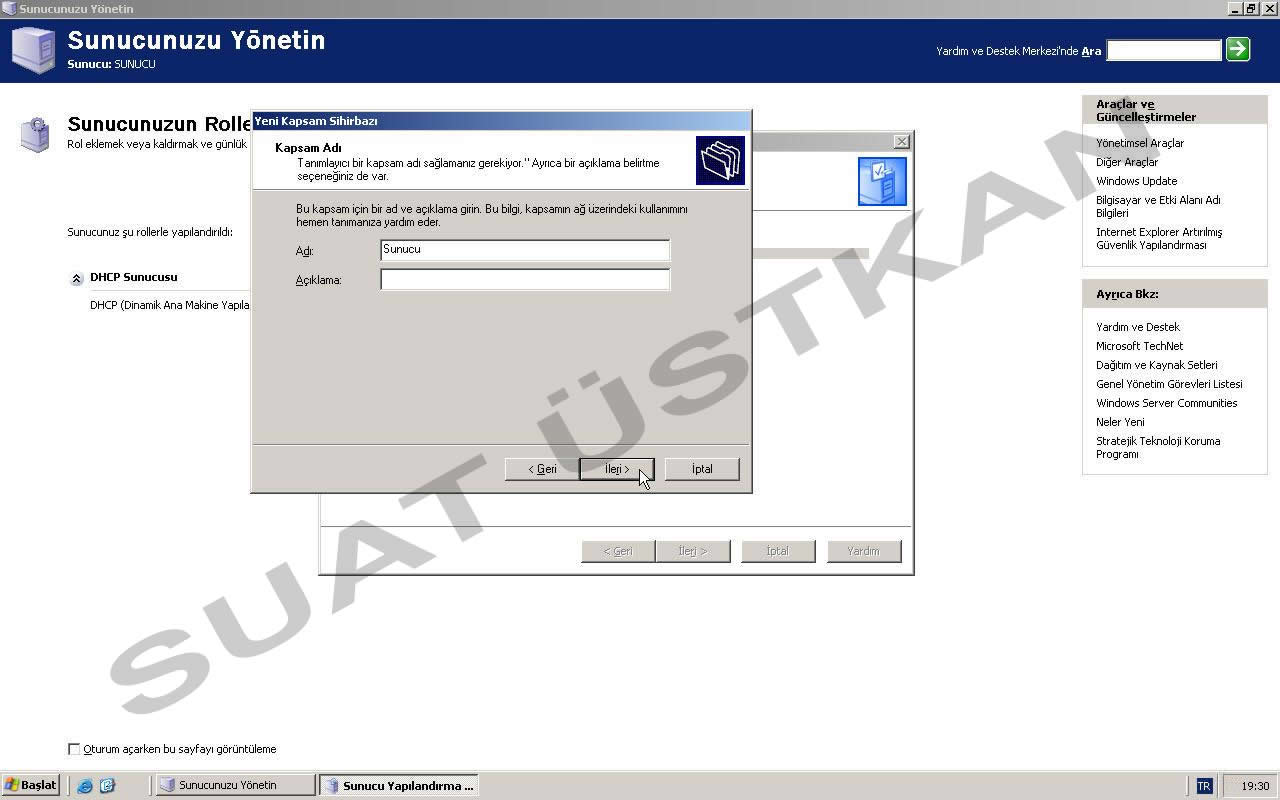
Task: Open the second quick launch browser icon
Action: (x=107, y=786)
